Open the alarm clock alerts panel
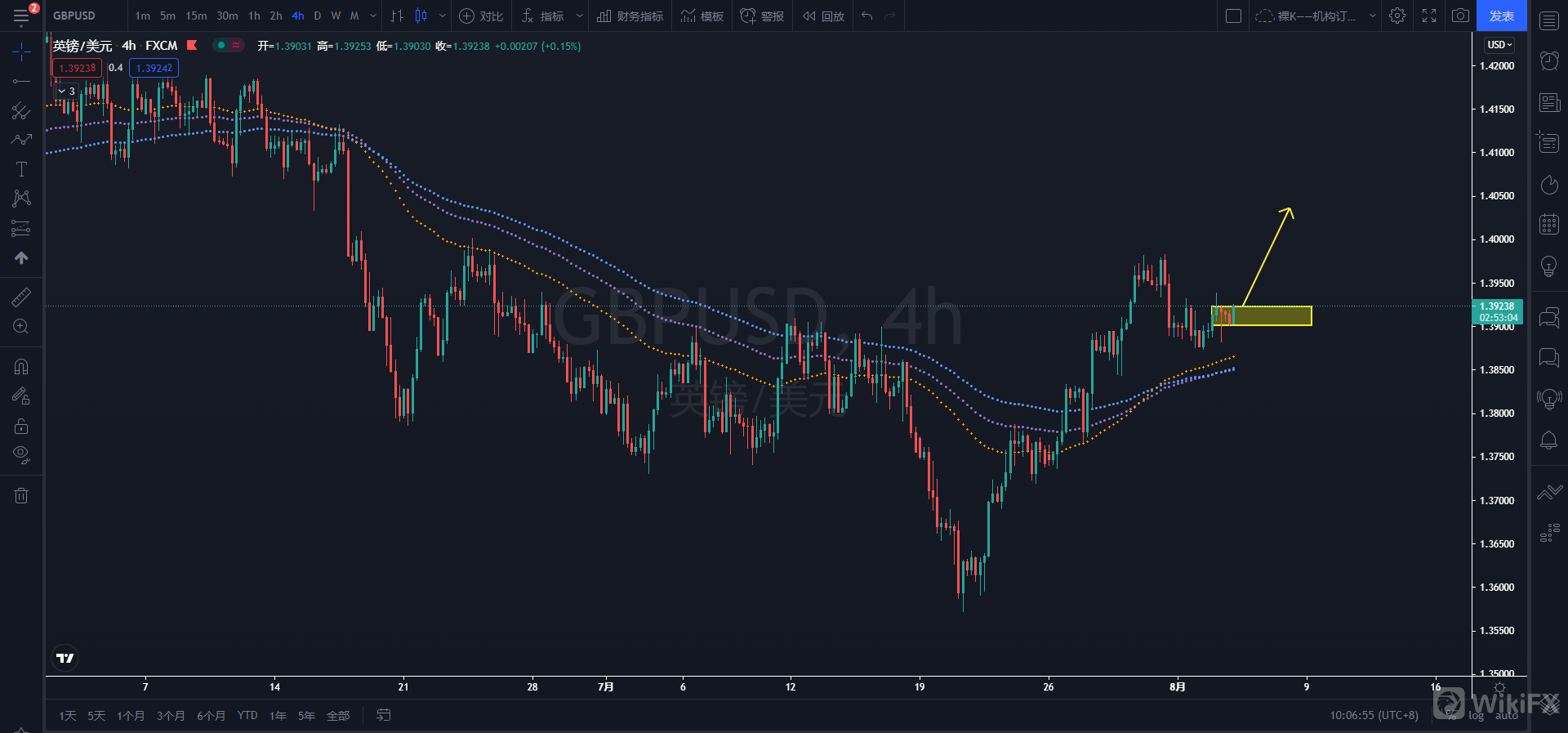 pos(1548,60)
